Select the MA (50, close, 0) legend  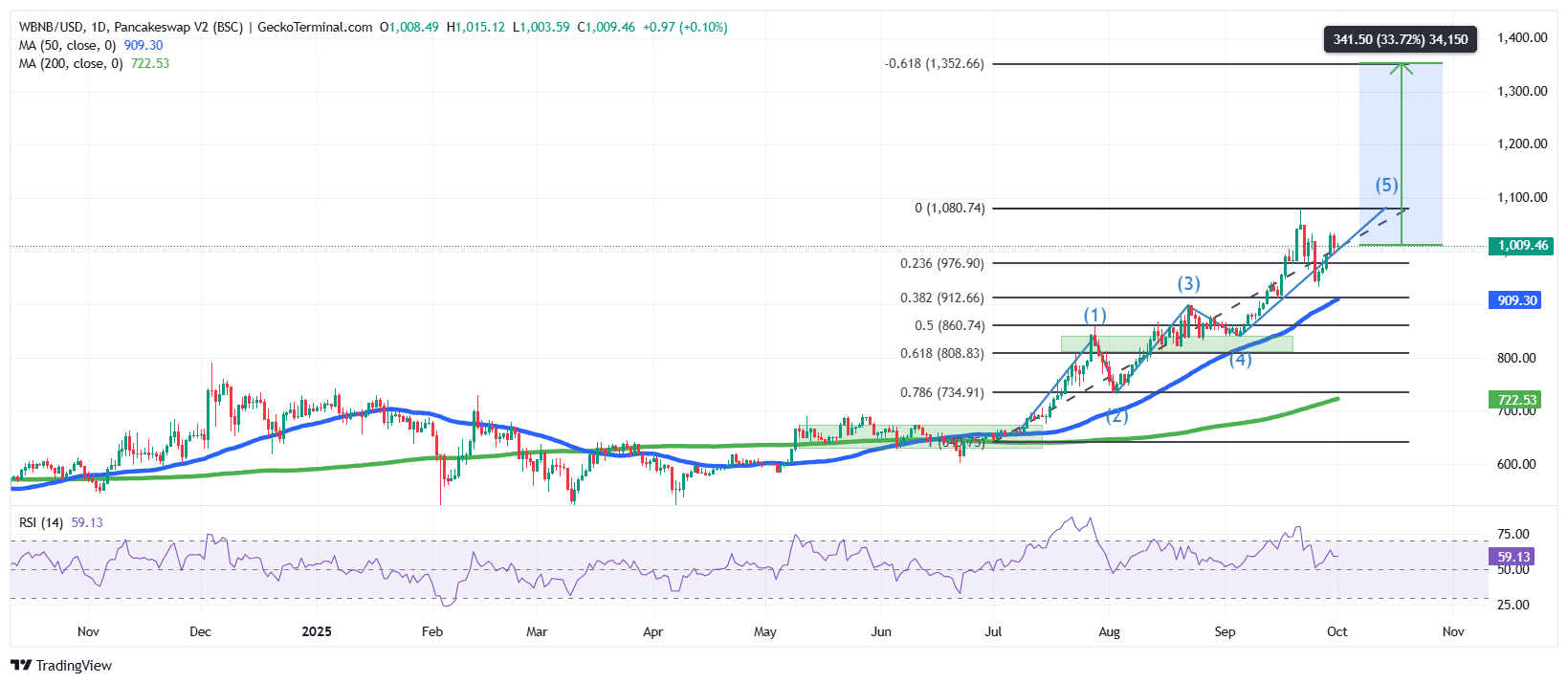click(67, 45)
